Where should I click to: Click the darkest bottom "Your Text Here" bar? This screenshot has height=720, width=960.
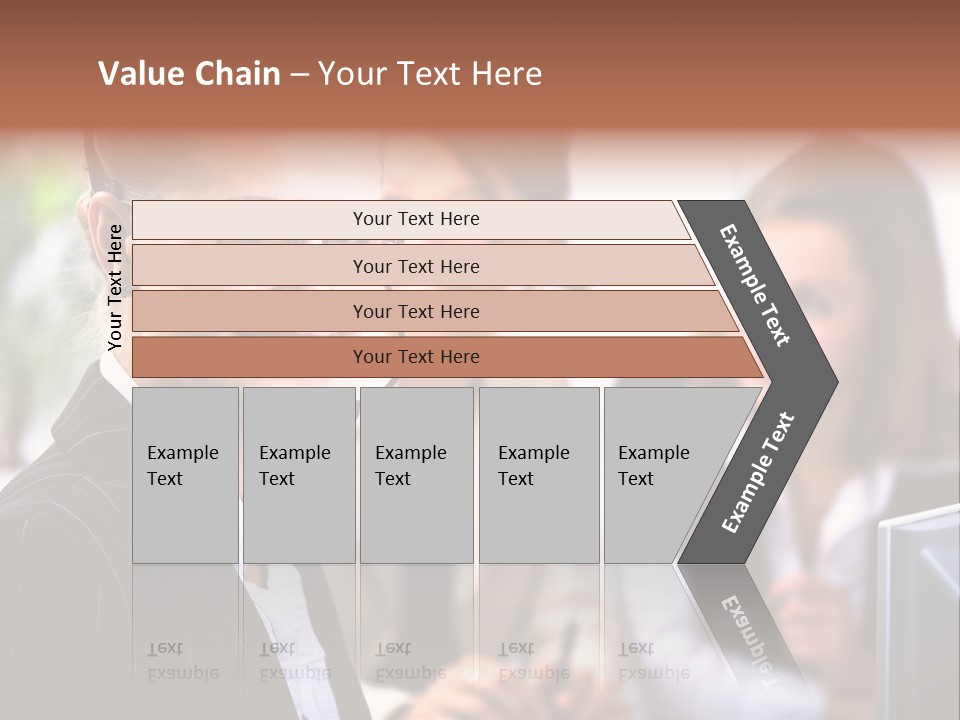tap(415, 357)
